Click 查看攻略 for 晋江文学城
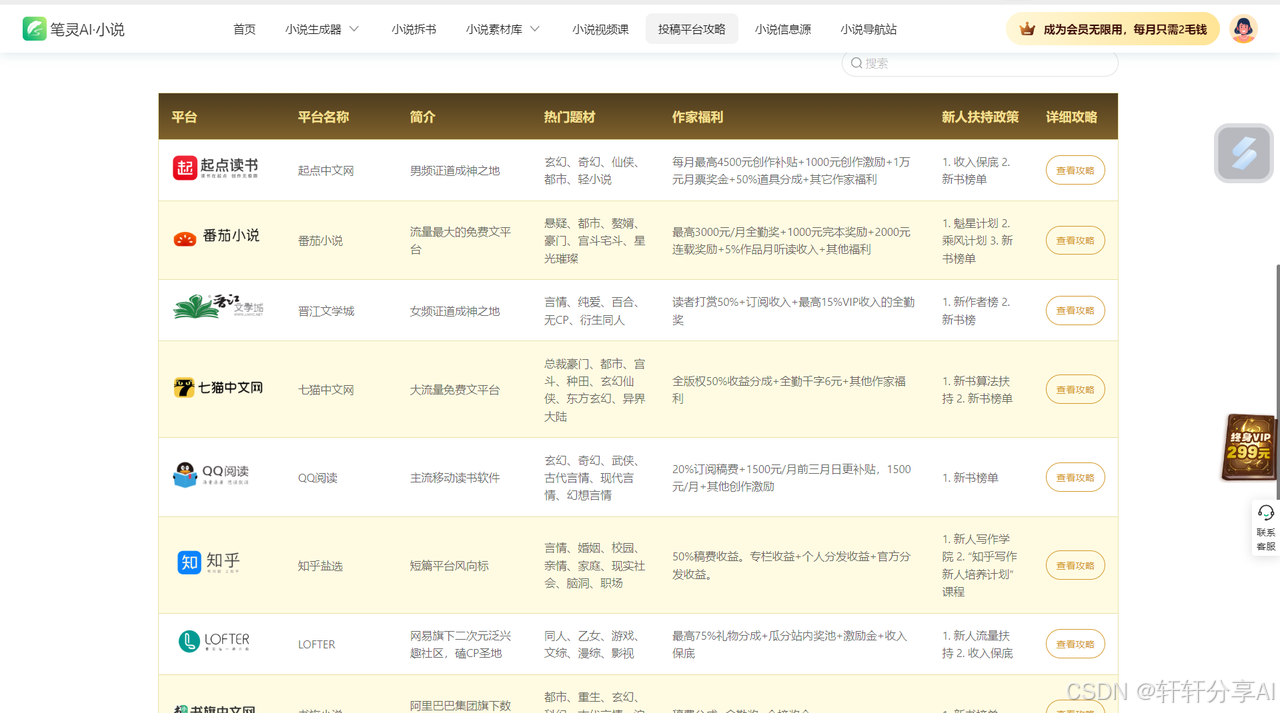 click(1075, 310)
